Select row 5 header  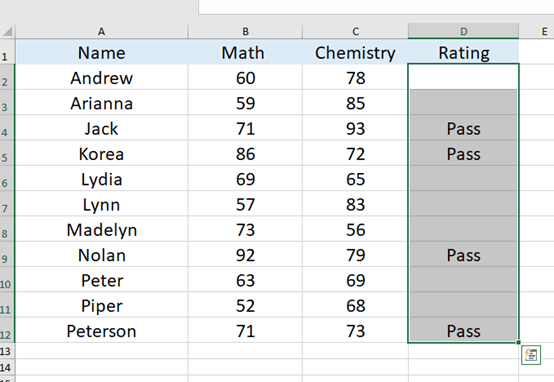(x=7, y=153)
